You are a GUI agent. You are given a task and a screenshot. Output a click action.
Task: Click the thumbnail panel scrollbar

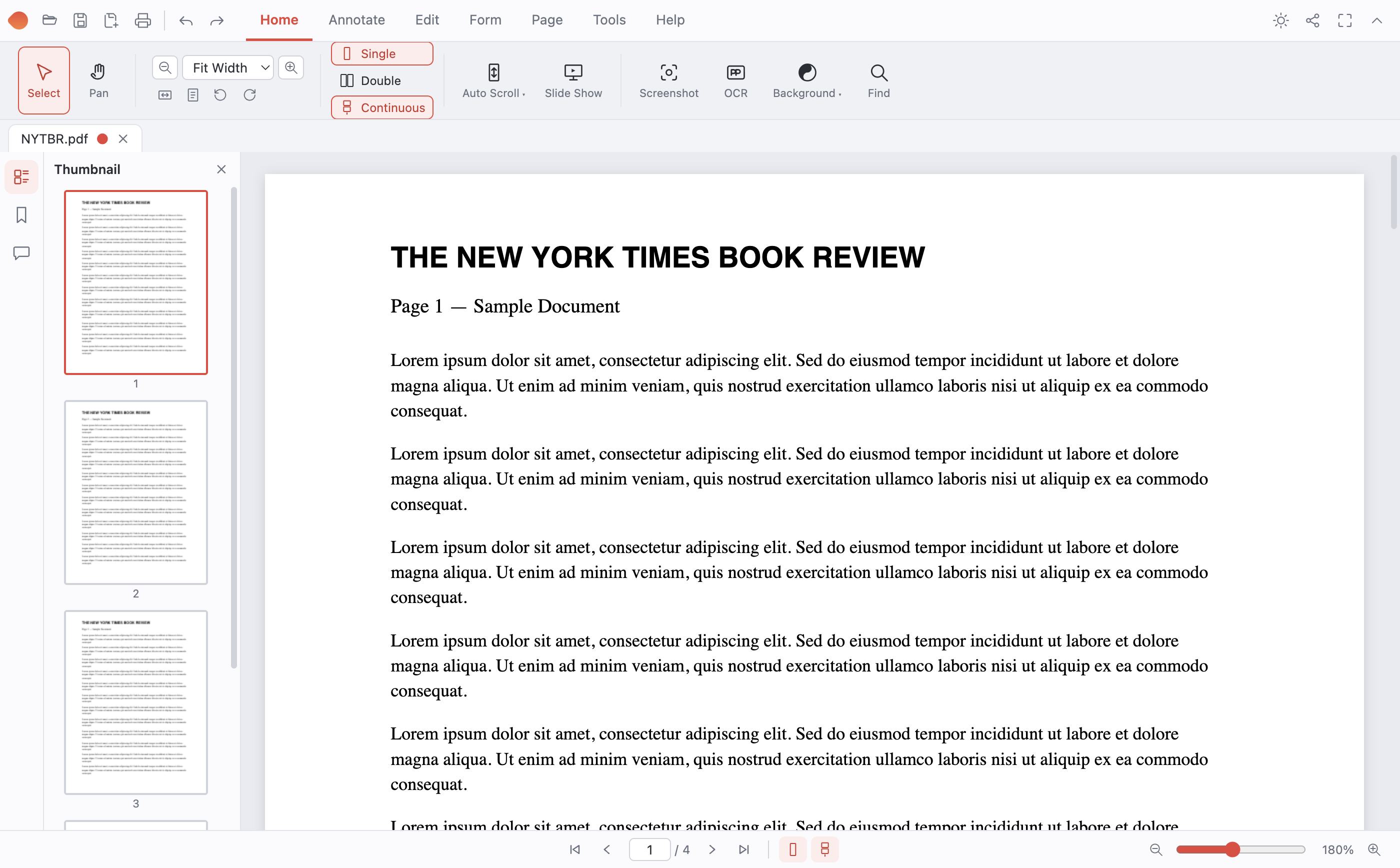click(x=233, y=427)
